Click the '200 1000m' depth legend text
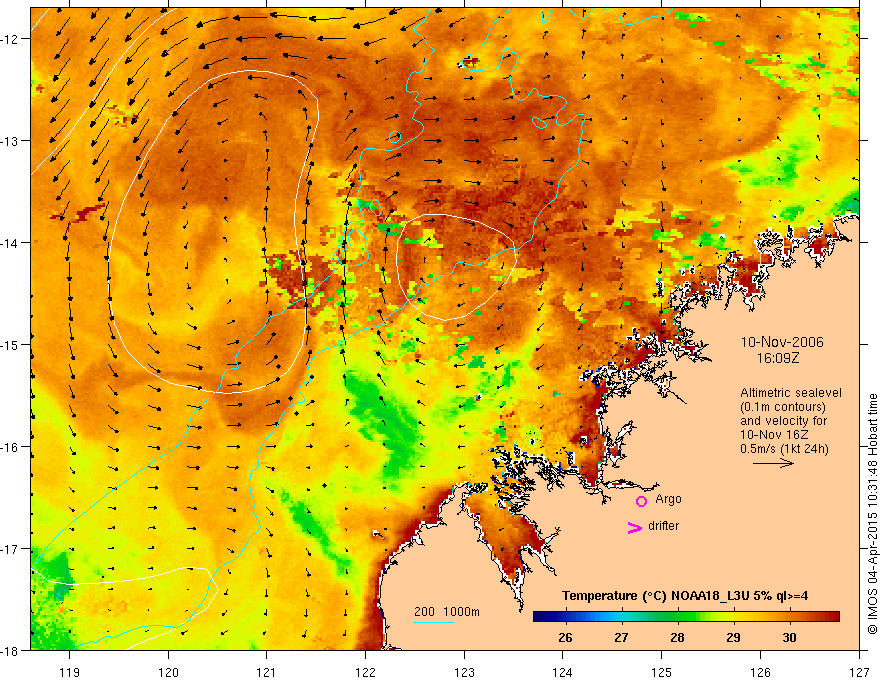The width and height of the screenshot is (880, 680). (447, 612)
